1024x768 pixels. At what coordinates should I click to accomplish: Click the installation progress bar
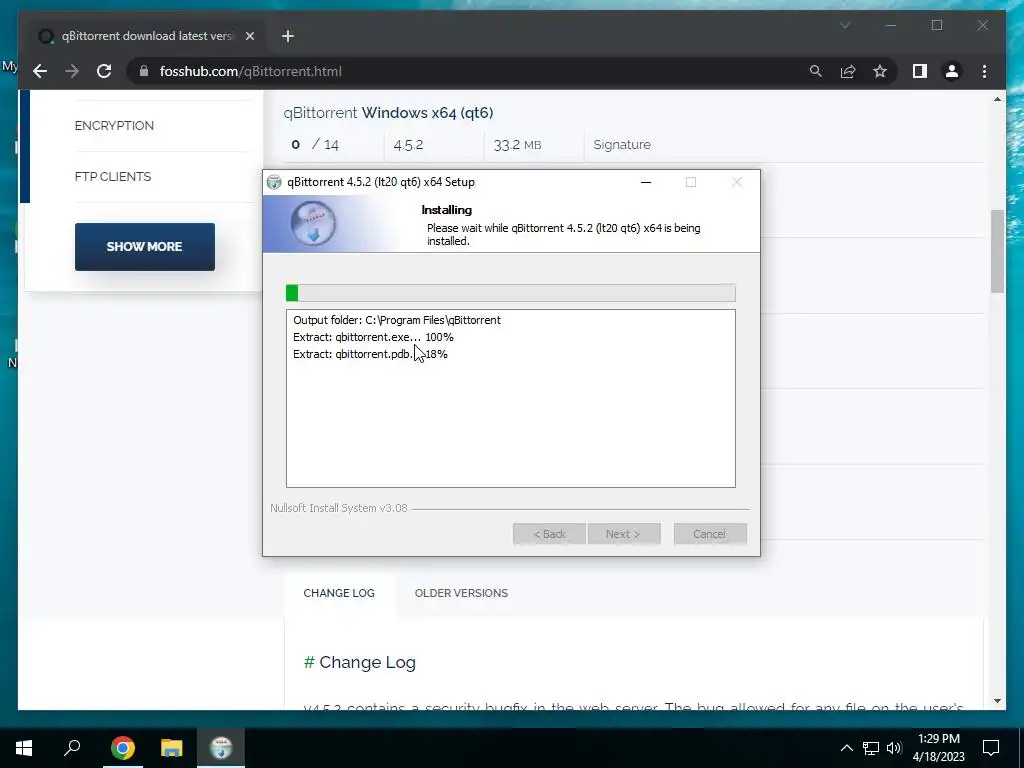(x=511, y=293)
